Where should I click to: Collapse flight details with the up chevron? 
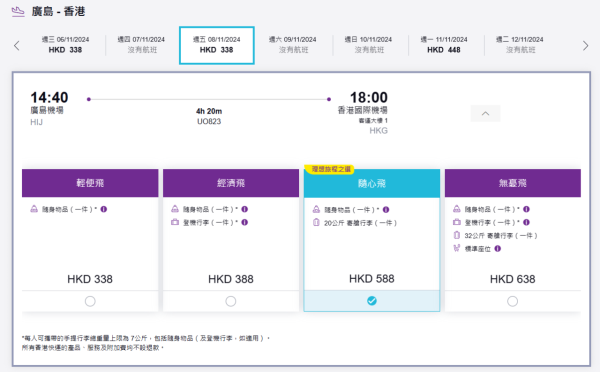click(485, 113)
